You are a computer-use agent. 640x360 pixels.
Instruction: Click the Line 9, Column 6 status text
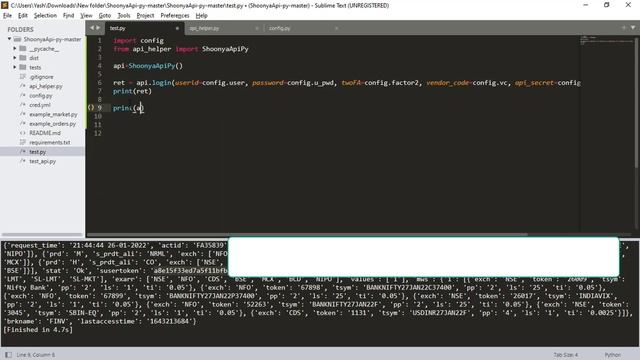click(36, 355)
